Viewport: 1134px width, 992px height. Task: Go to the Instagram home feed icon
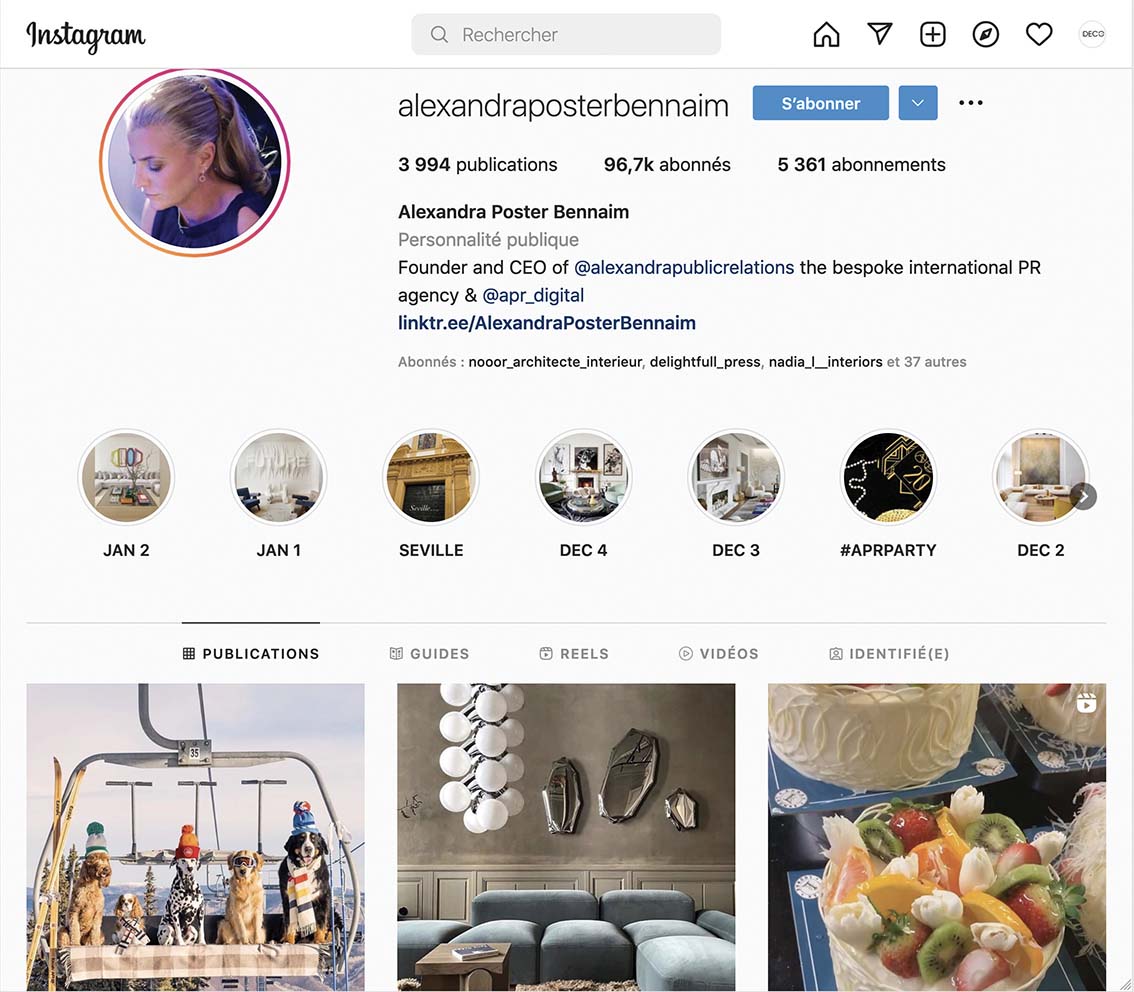pyautogui.click(x=826, y=34)
